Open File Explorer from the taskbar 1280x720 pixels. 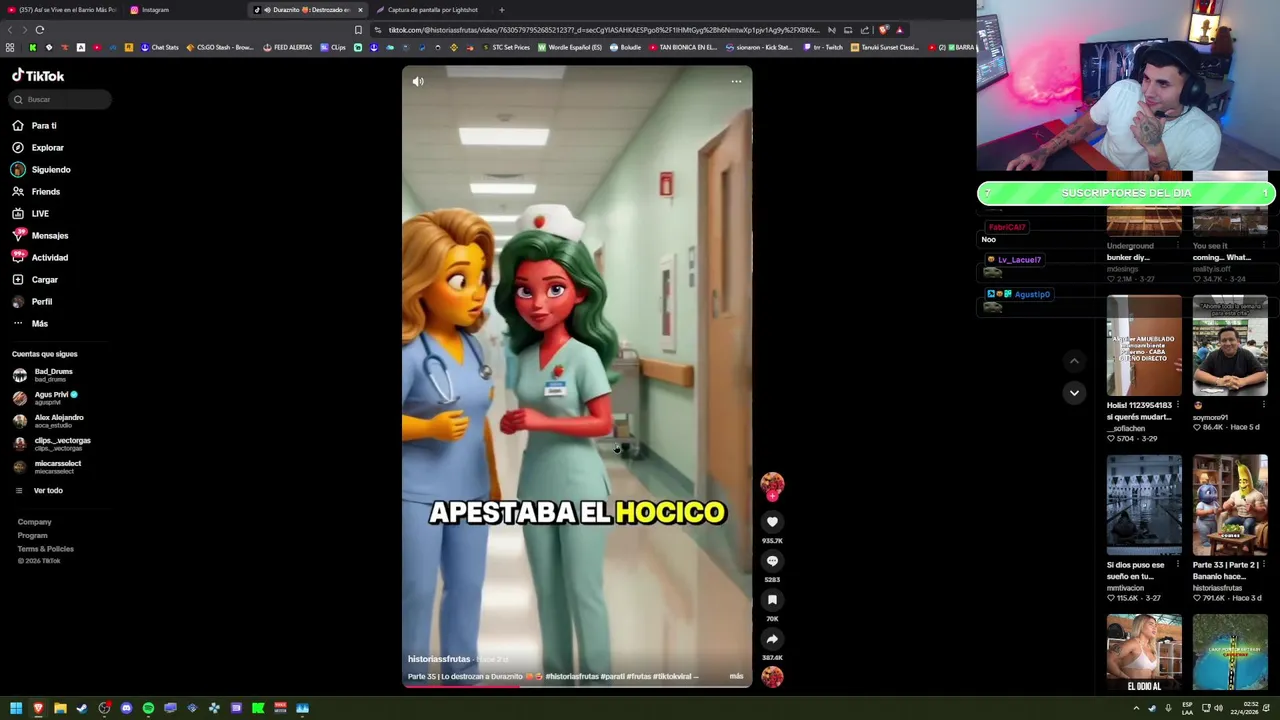click(x=60, y=708)
